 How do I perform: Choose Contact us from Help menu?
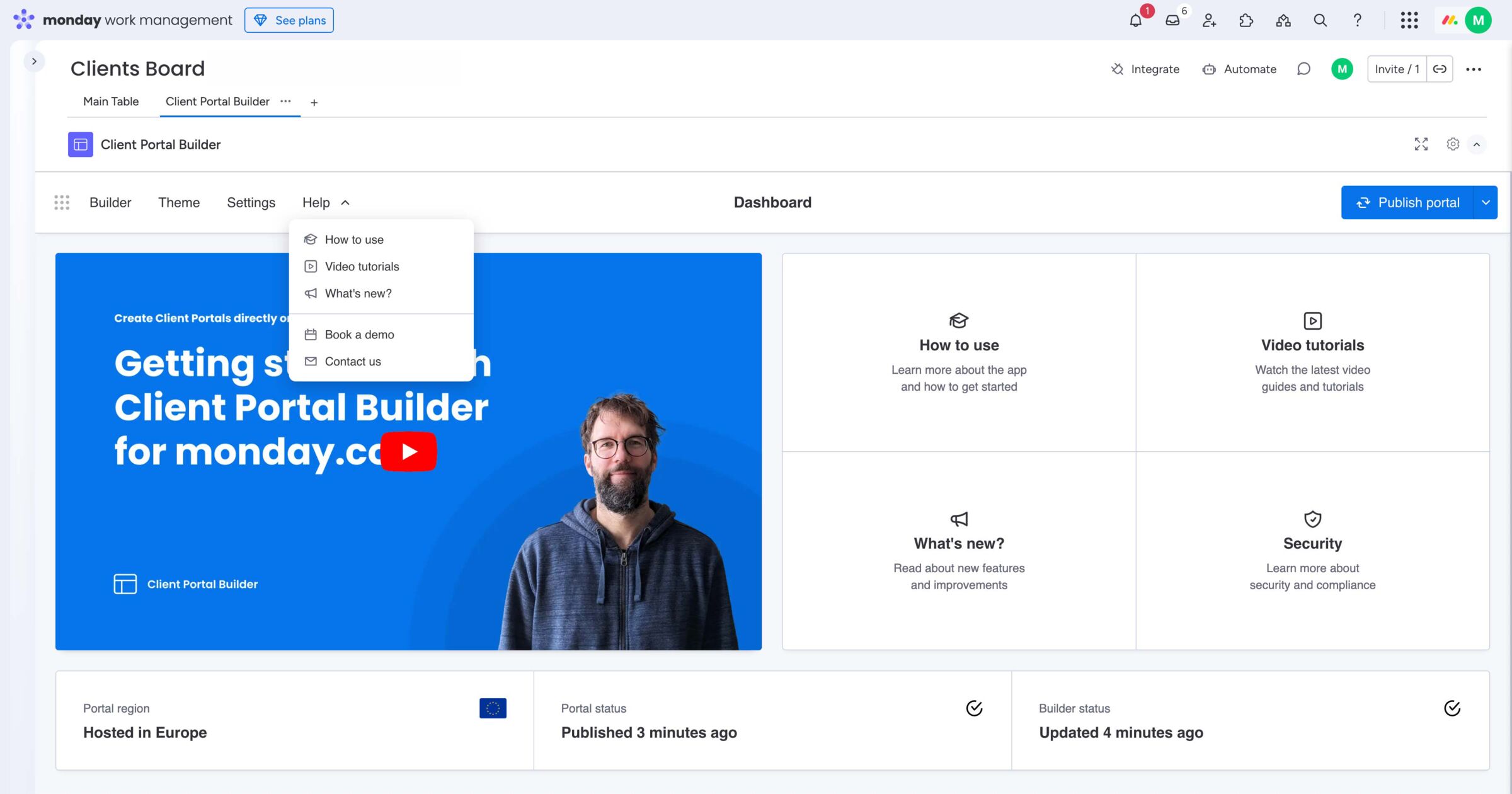click(381, 362)
